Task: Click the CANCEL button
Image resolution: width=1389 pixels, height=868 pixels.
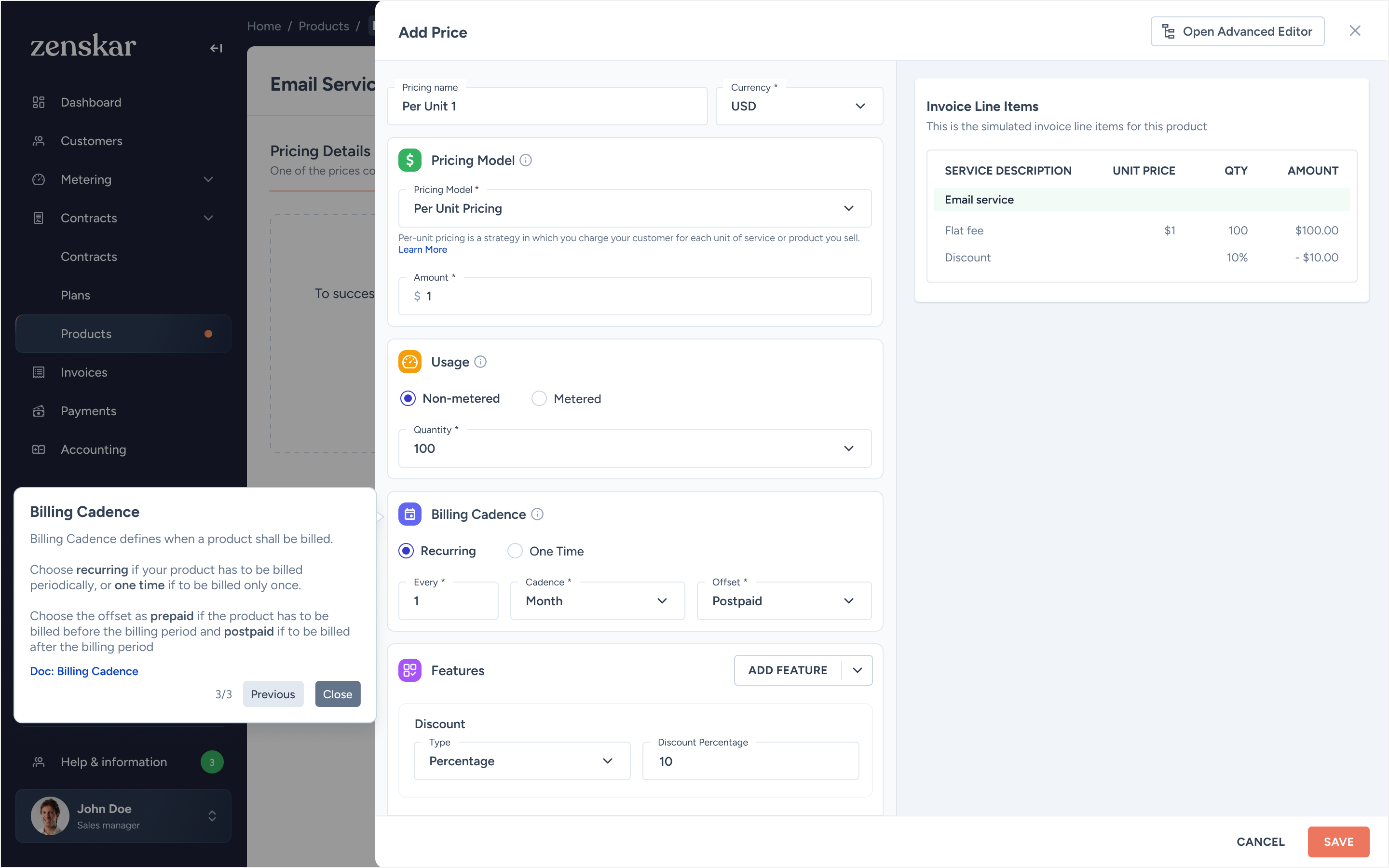Action: pyautogui.click(x=1260, y=841)
